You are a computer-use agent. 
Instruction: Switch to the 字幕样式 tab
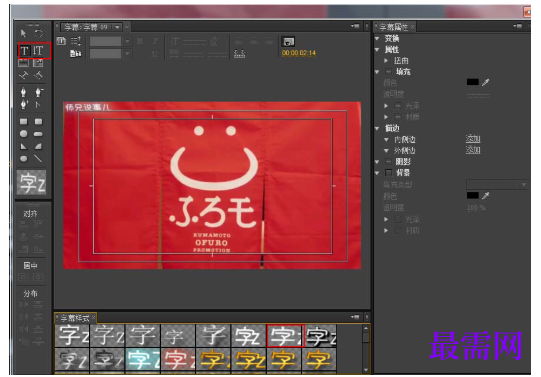pos(75,318)
